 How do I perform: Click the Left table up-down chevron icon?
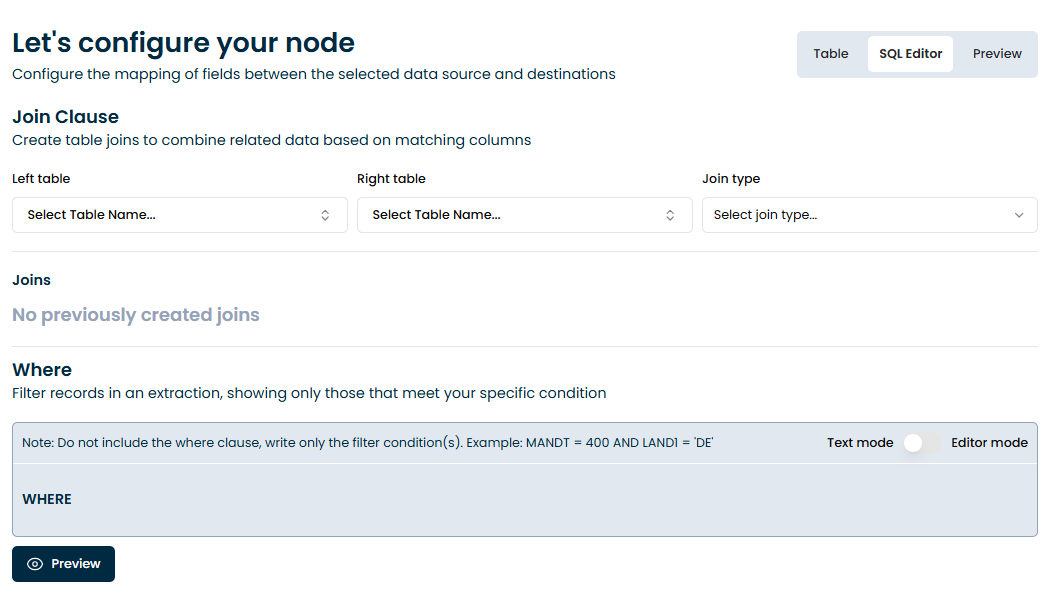pyautogui.click(x=325, y=215)
